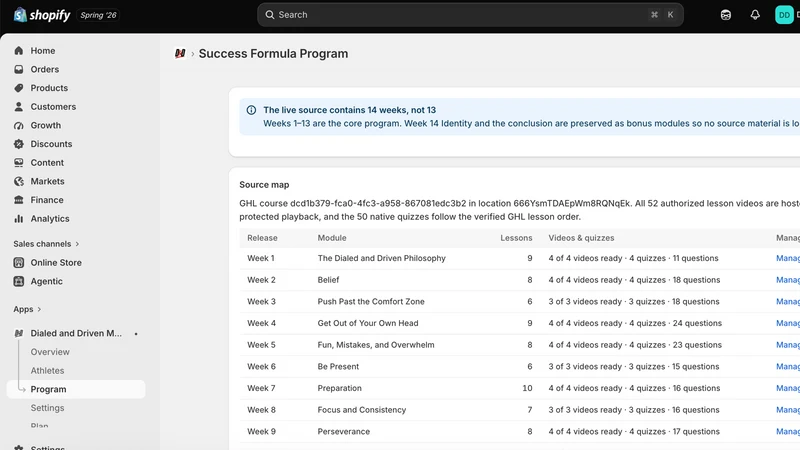The height and width of the screenshot is (450, 800).
Task: Select the Program page in the app menu
Action: point(76,389)
